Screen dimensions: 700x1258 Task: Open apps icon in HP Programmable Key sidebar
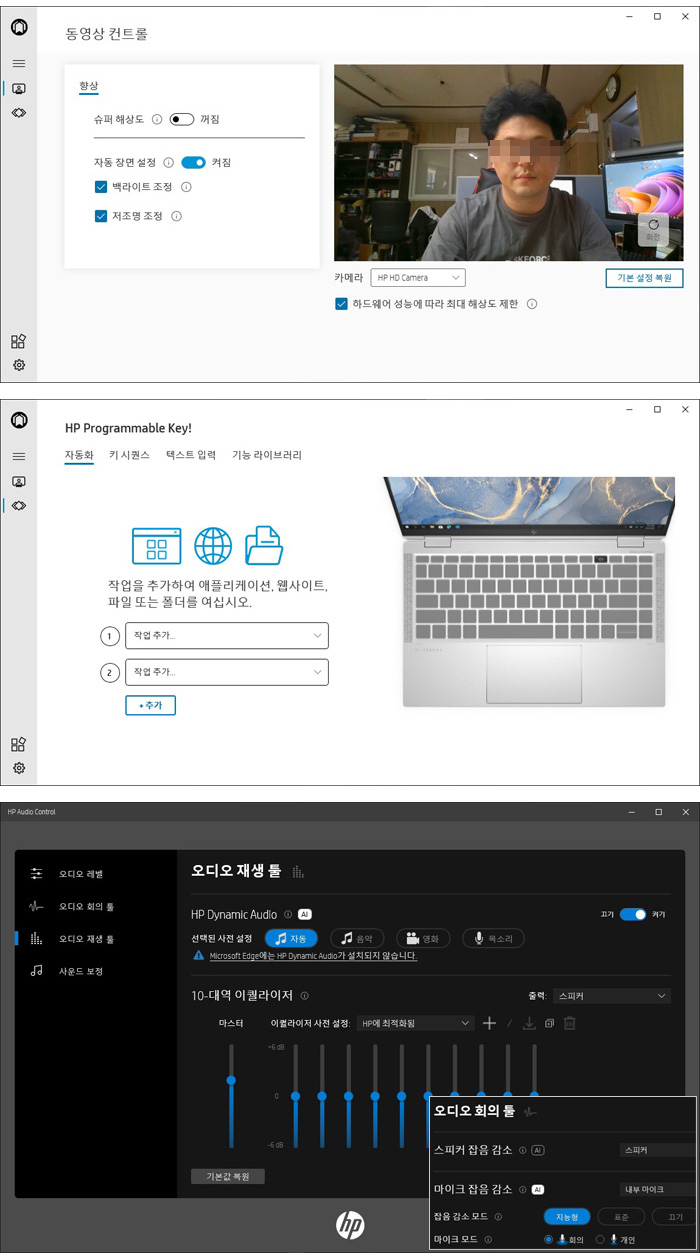pos(18,744)
